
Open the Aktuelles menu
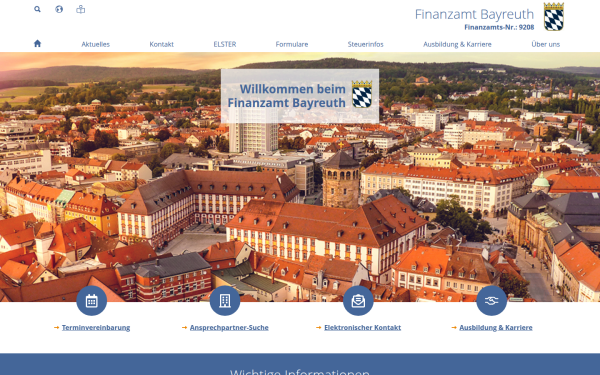[x=96, y=44]
